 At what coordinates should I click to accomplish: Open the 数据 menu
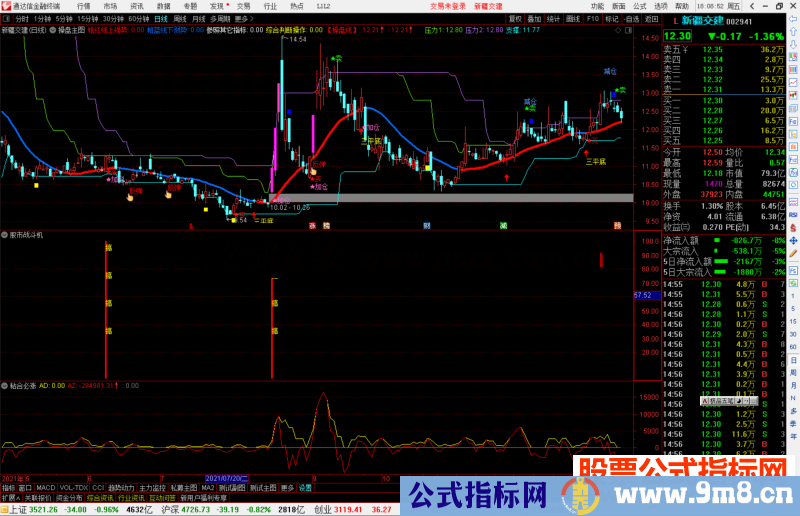163,6
